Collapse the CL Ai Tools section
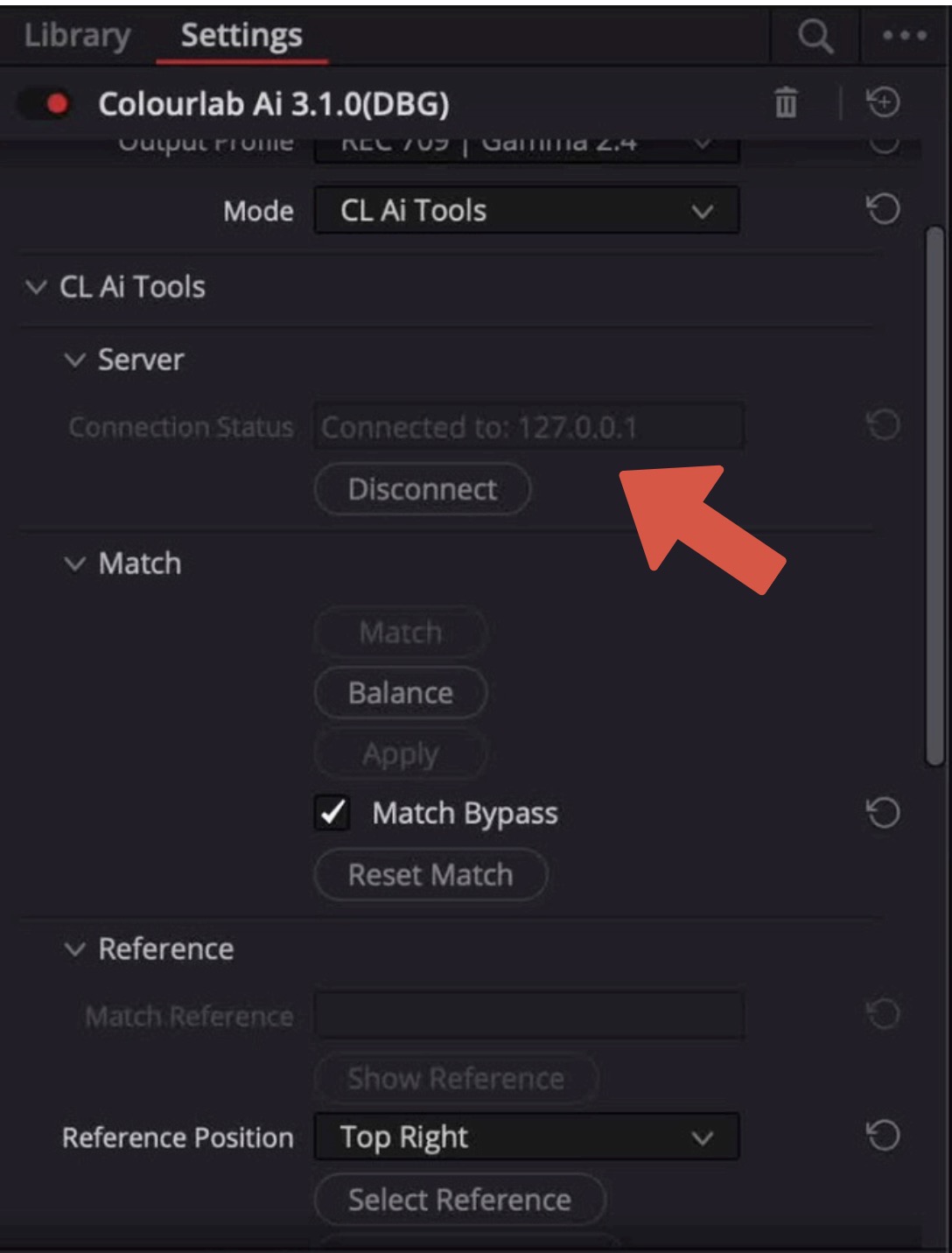The height and width of the screenshot is (1253, 952). 36,287
